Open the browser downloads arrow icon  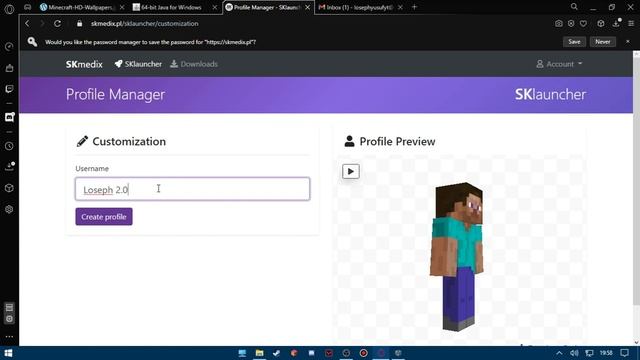[616, 24]
